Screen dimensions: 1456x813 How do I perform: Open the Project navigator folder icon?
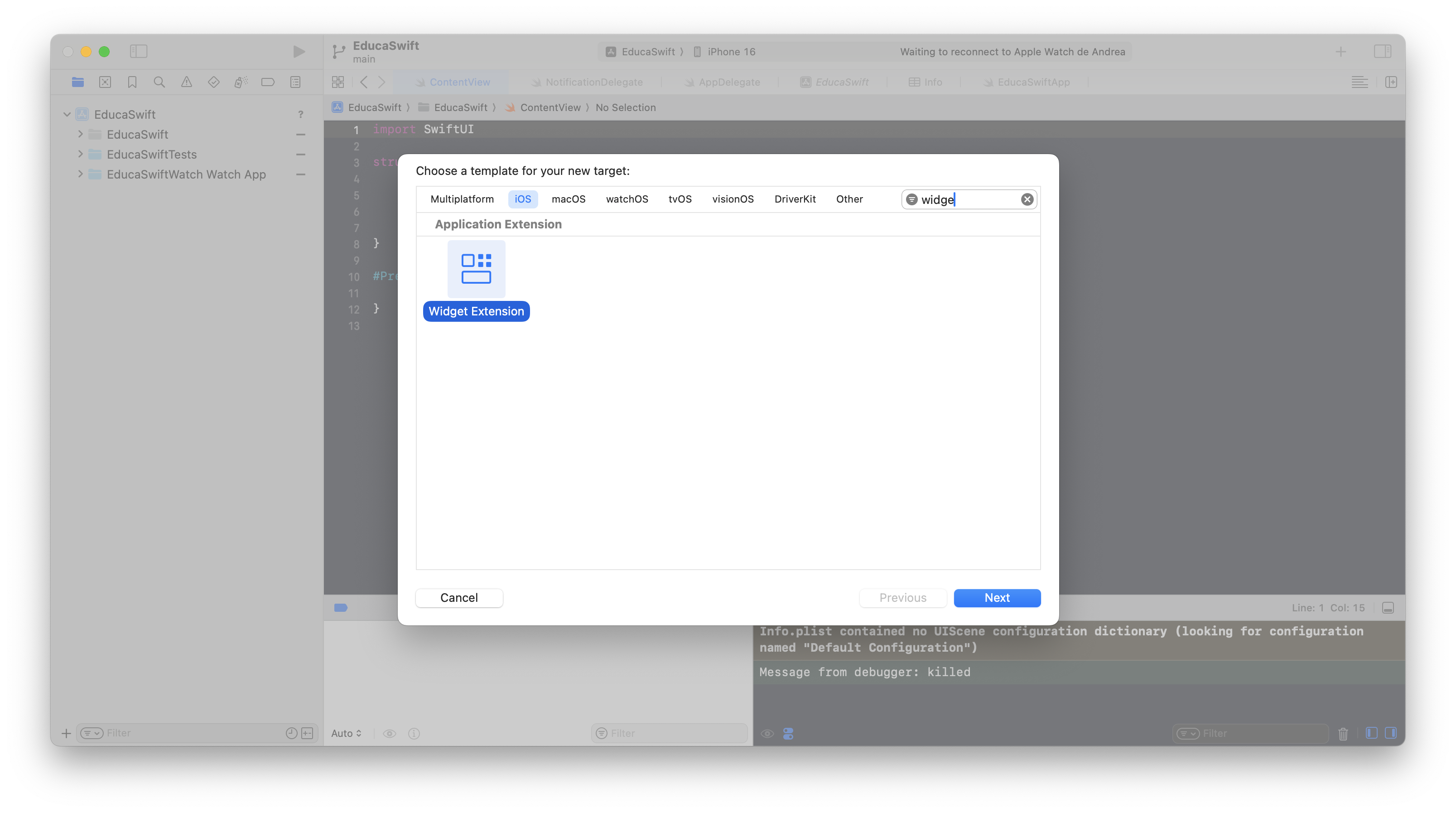pyautogui.click(x=78, y=82)
